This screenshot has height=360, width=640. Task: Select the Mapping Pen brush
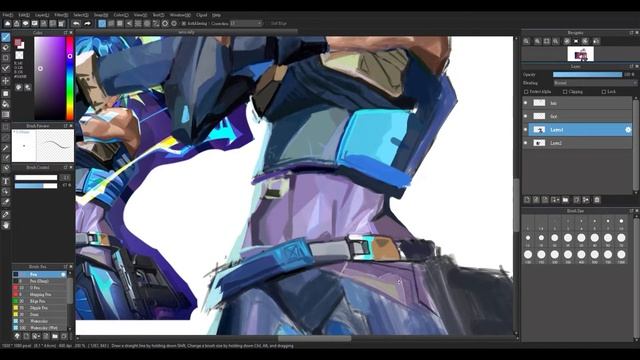(39, 294)
